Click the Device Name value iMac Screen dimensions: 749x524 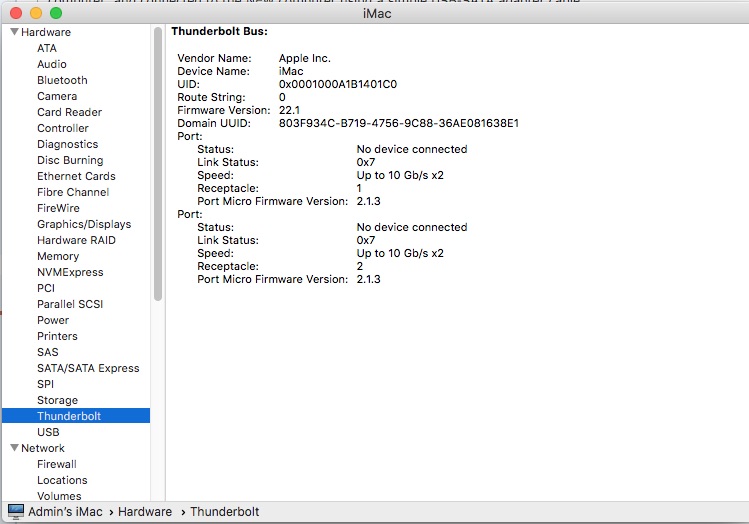tap(291, 71)
